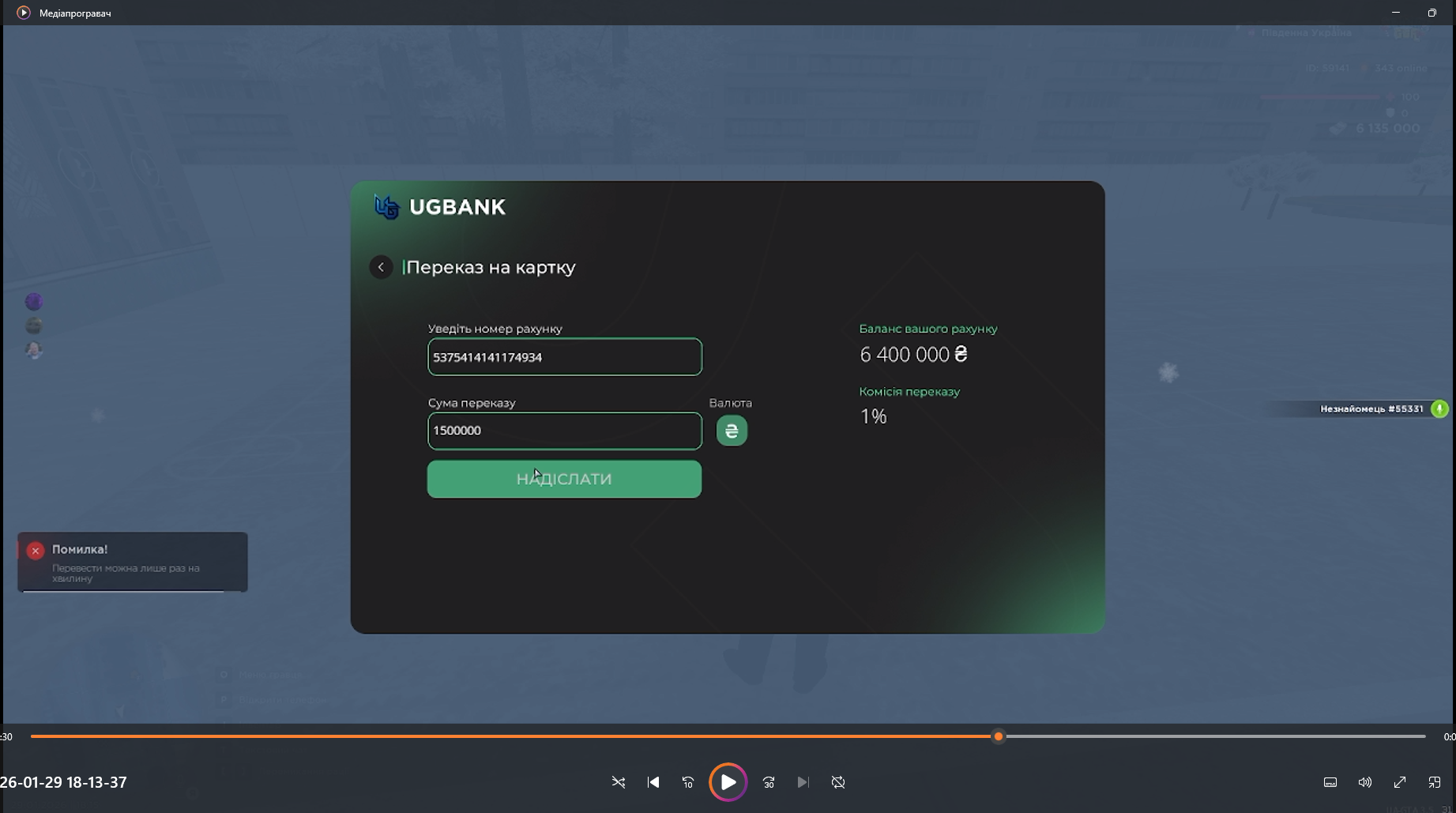Click the 6 135 000 cash amount in HUD

tap(1387, 128)
